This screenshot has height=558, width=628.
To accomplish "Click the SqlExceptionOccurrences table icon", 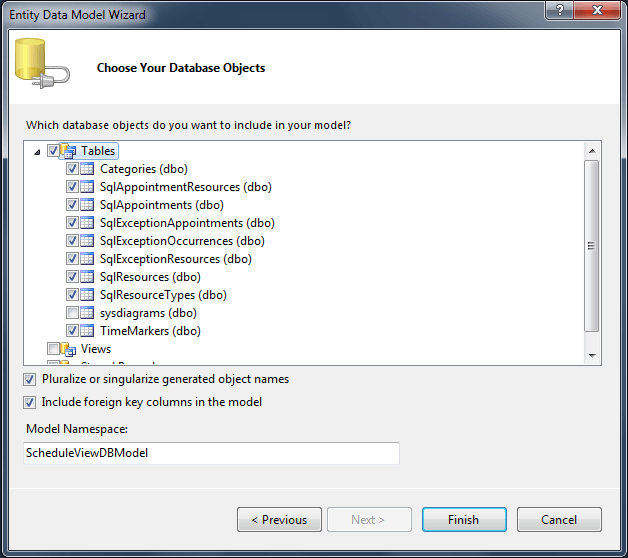I will pos(87,241).
